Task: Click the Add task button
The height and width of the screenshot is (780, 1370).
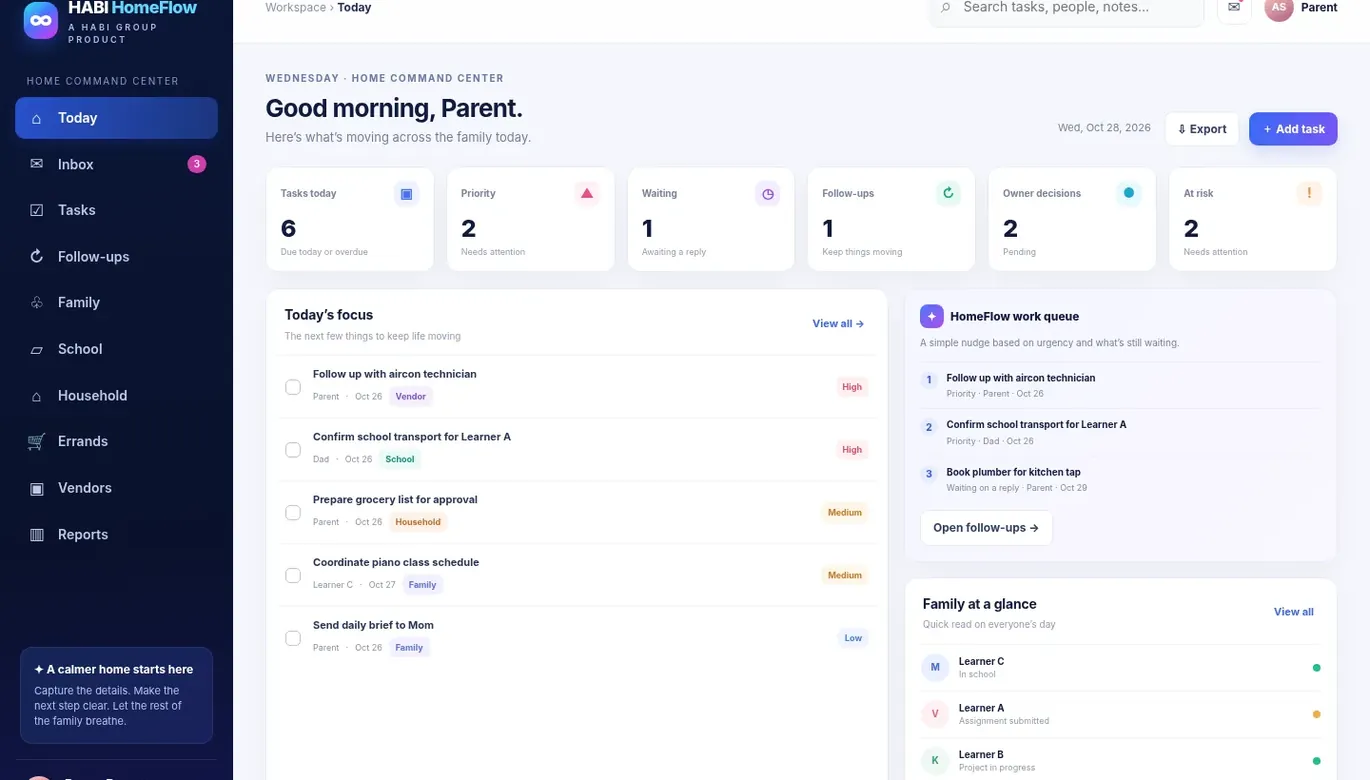Action: [x=1293, y=129]
